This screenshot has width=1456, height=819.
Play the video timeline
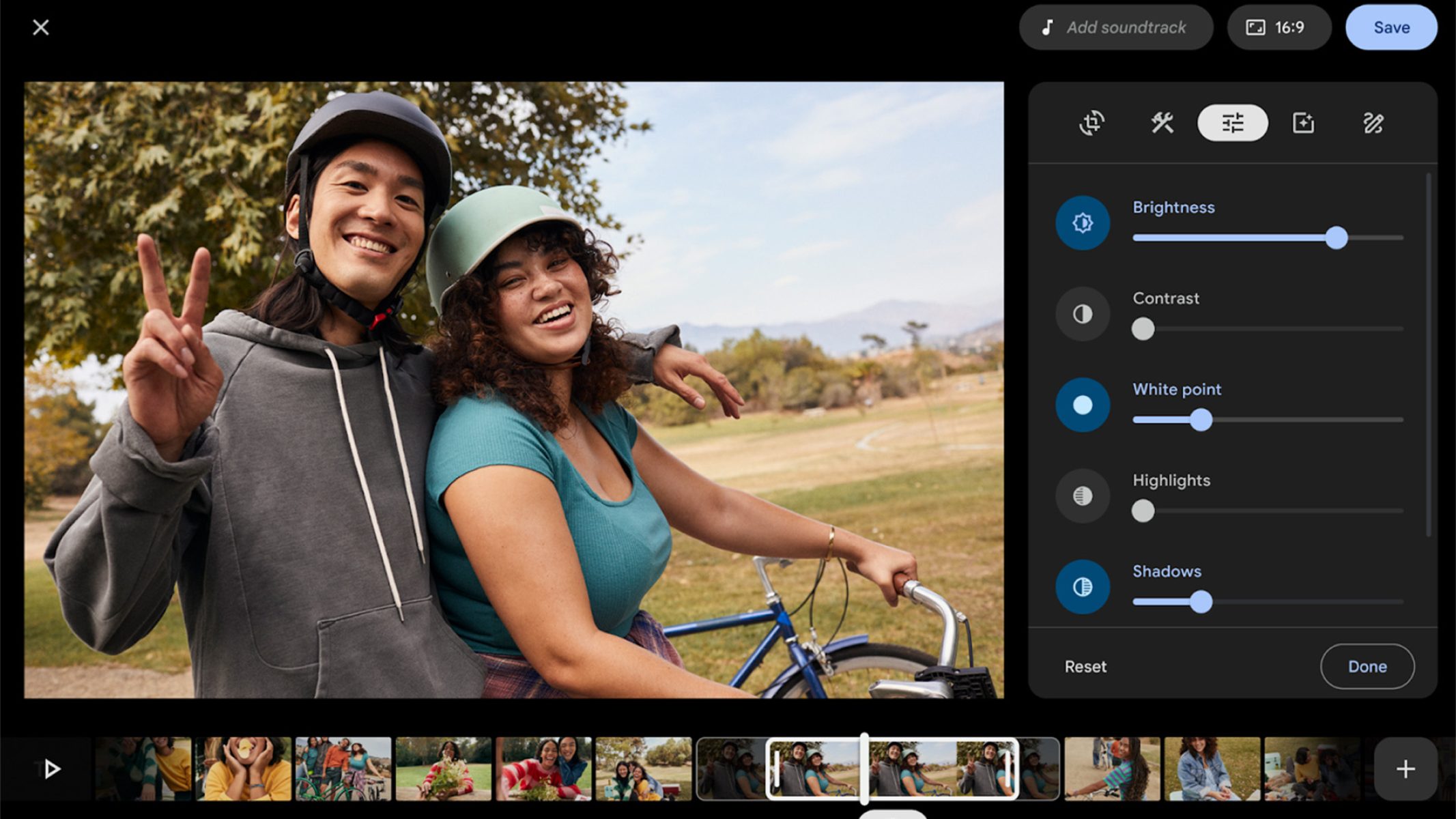(x=51, y=769)
